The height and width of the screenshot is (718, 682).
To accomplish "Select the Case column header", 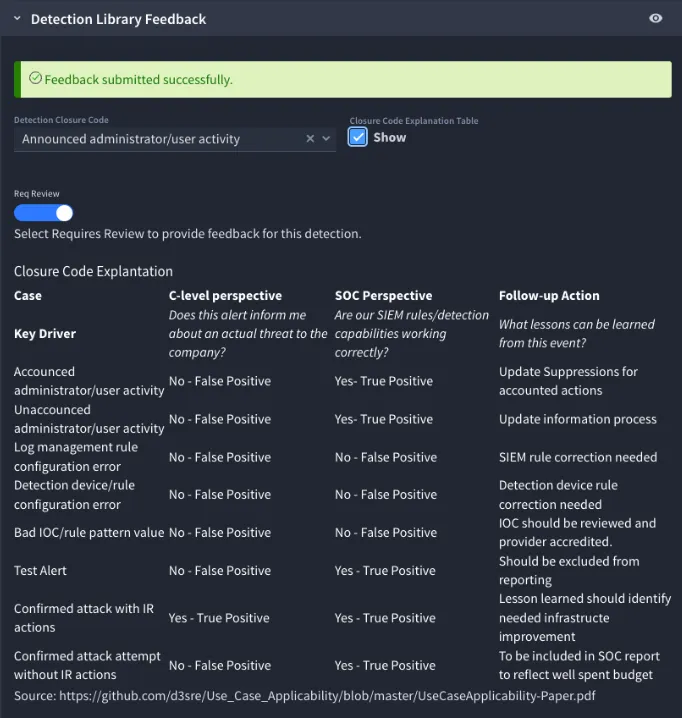I will [28, 295].
